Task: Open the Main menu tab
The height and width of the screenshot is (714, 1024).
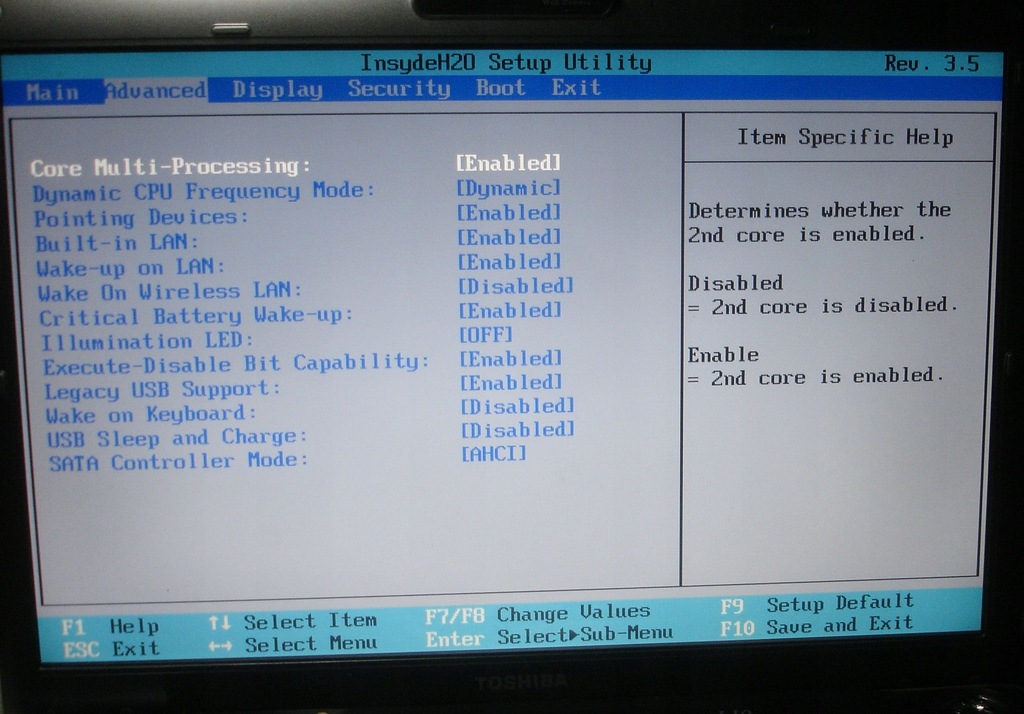Action: (x=52, y=92)
